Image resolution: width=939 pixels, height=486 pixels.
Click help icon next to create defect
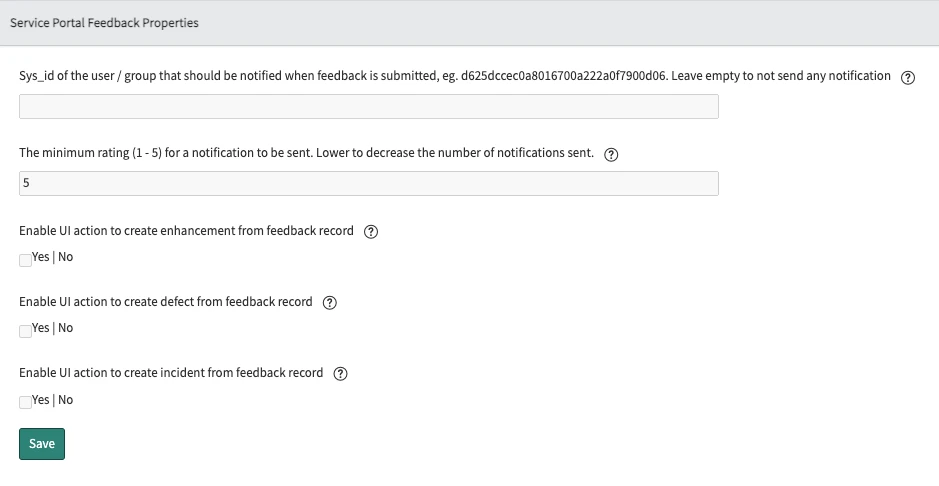[330, 303]
